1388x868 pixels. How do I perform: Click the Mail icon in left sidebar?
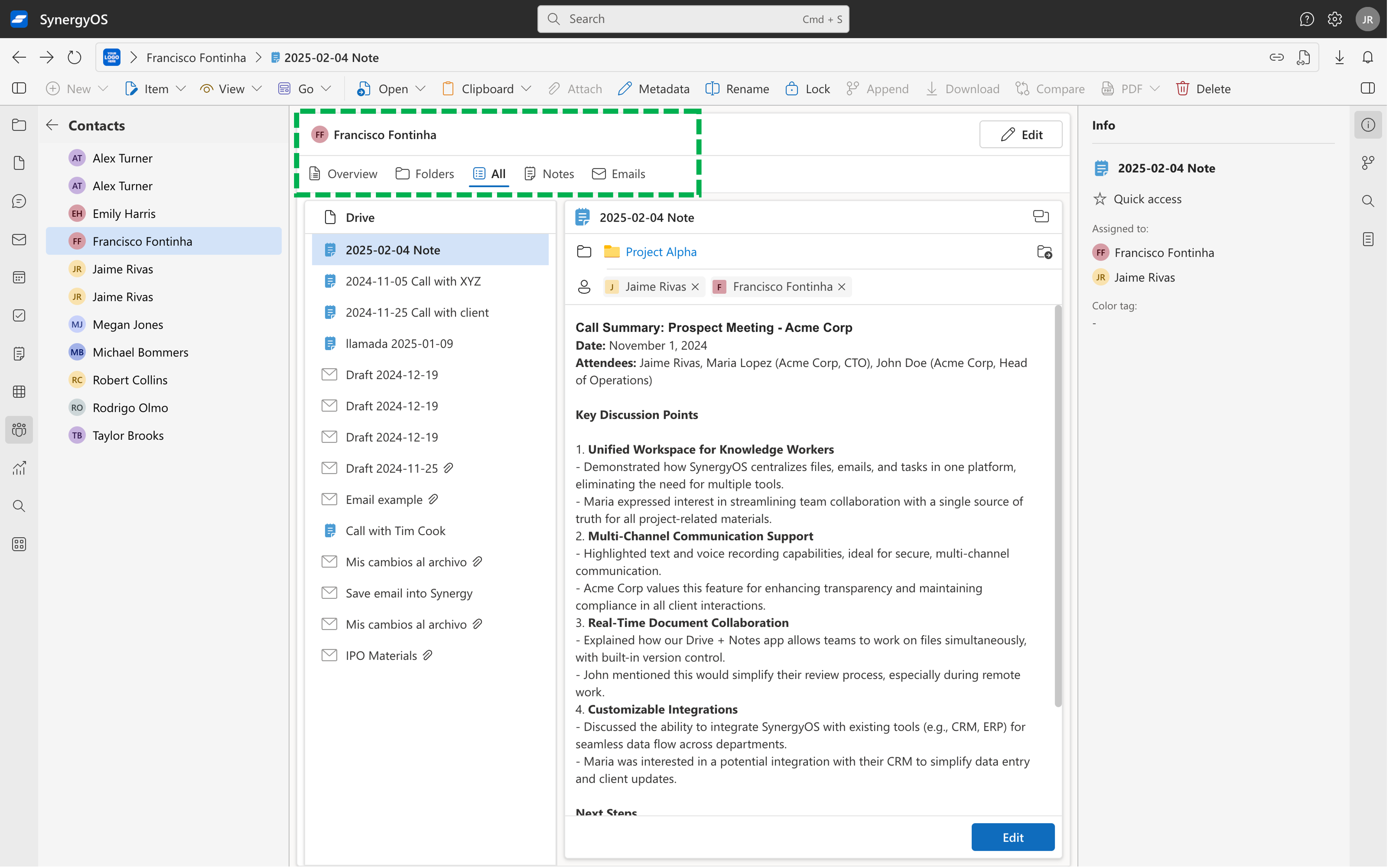[x=19, y=239]
